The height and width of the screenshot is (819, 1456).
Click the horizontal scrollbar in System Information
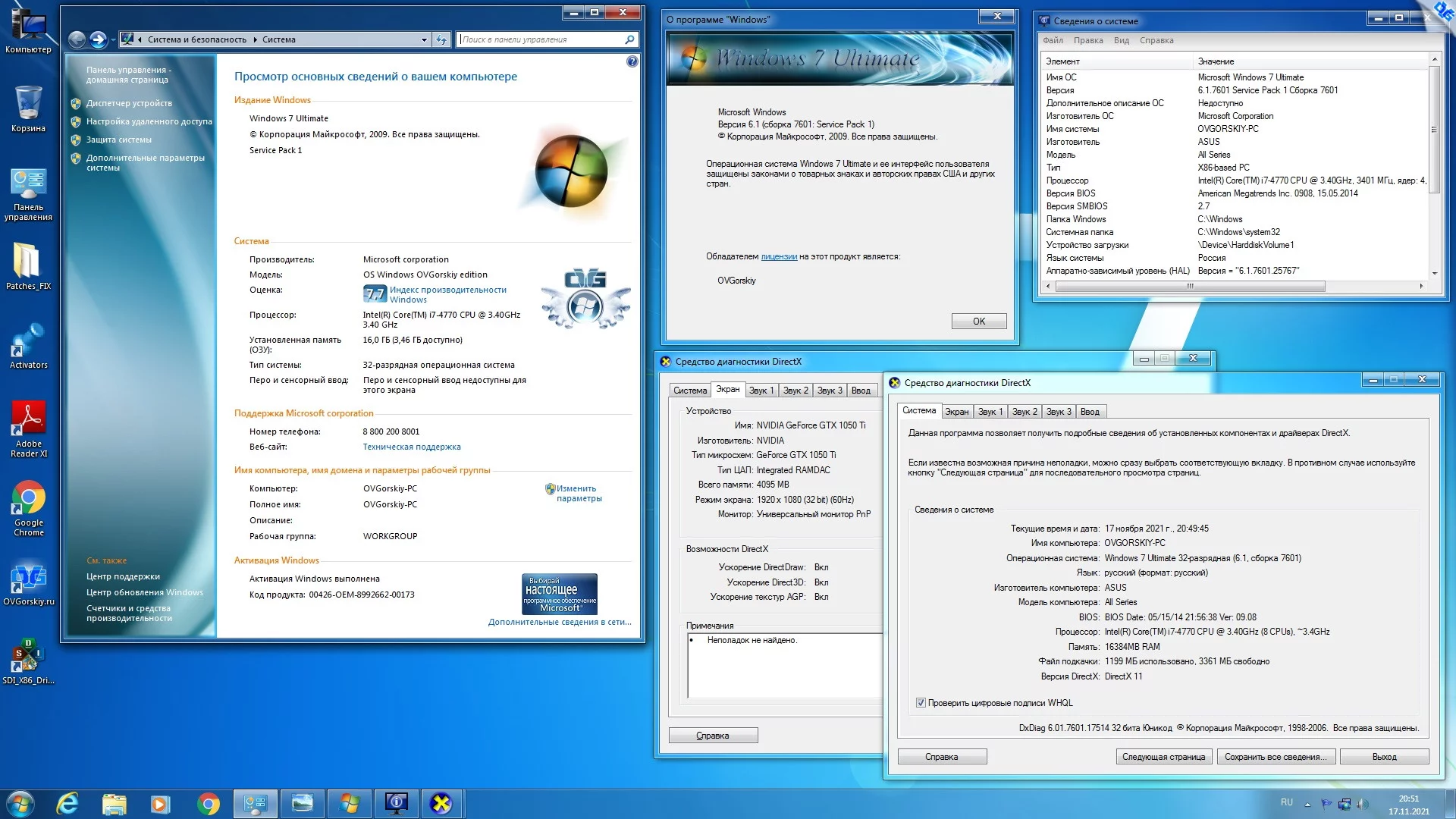tap(1190, 286)
